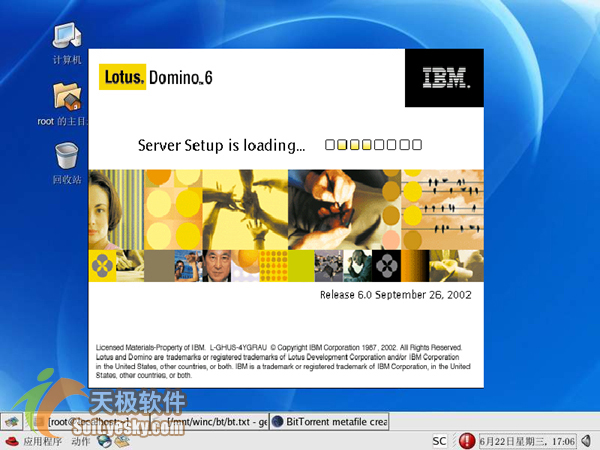Image resolution: width=600 pixels, height=450 pixels.
Task: Open the 应用程序 (Applications) menu
Action: (43, 440)
